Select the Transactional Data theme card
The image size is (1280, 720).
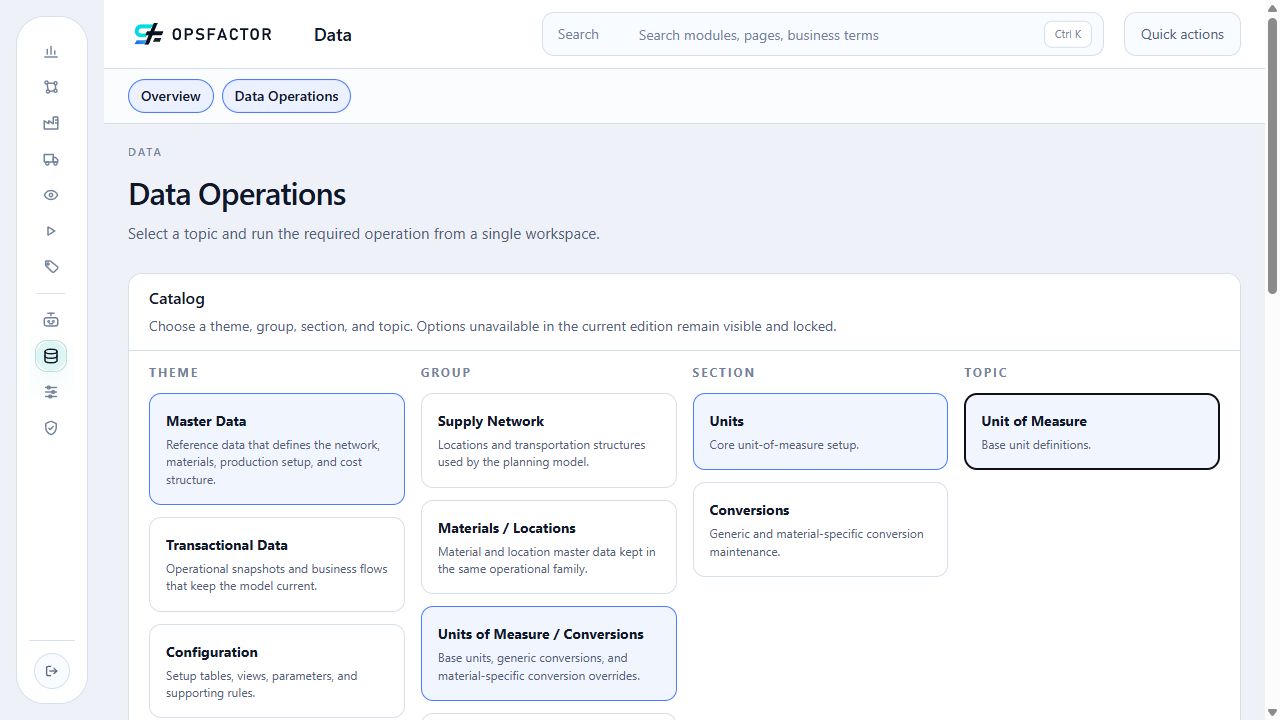coord(277,564)
